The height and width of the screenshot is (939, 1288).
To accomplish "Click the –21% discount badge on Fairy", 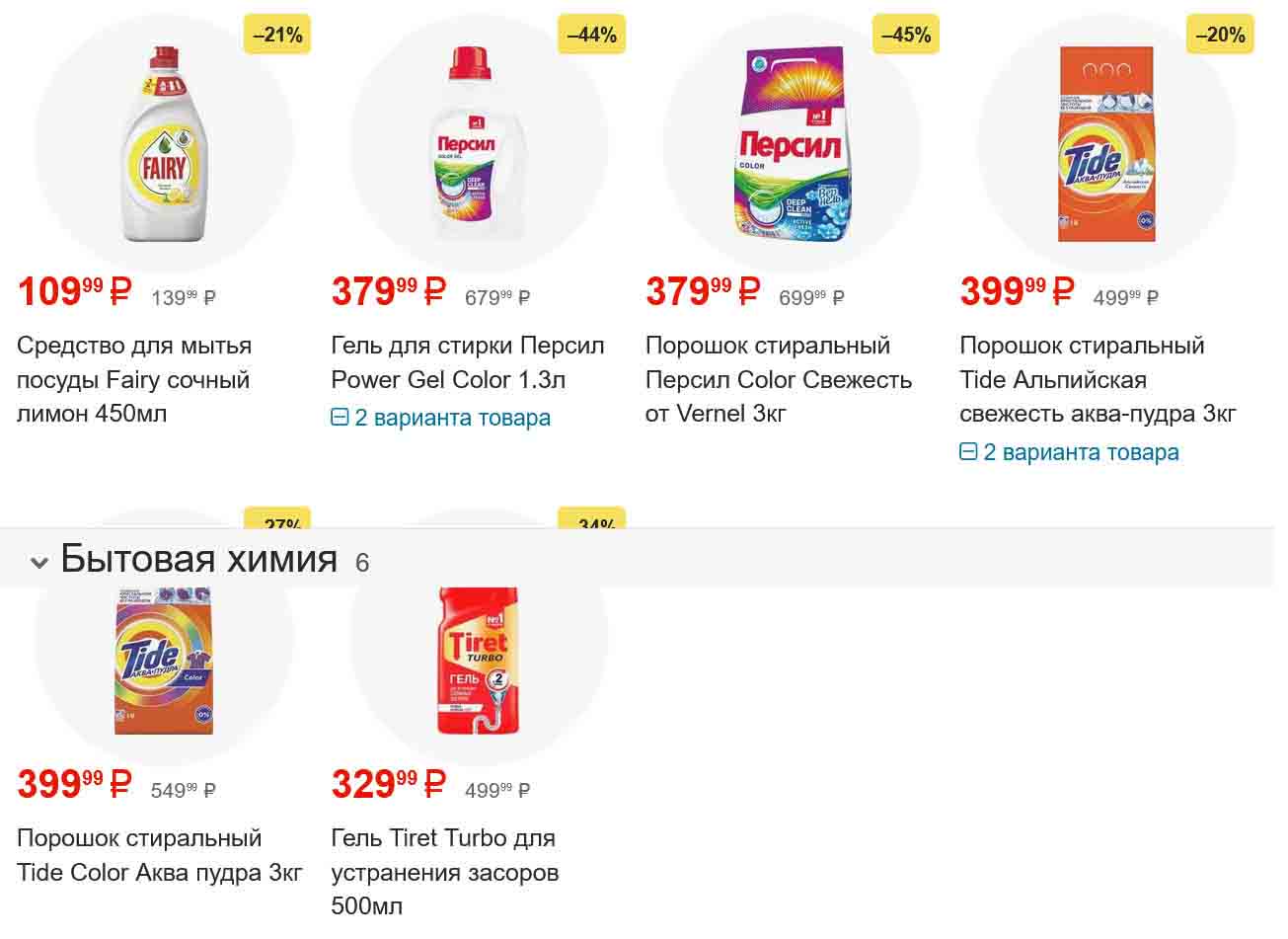I will pyautogui.click(x=277, y=36).
